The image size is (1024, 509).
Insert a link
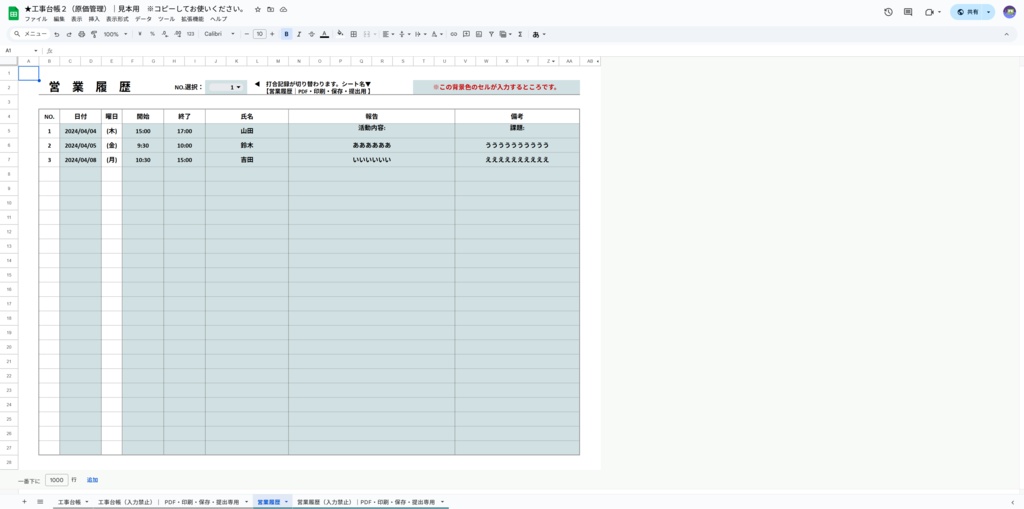pos(453,34)
